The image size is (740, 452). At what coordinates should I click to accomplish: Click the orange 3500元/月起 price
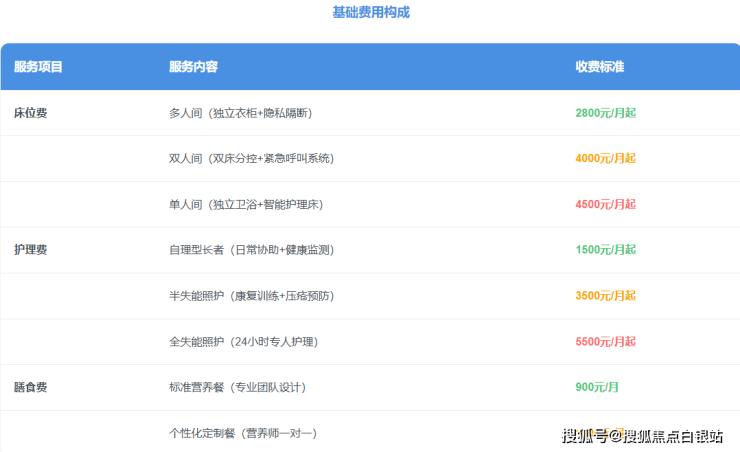[605, 296]
